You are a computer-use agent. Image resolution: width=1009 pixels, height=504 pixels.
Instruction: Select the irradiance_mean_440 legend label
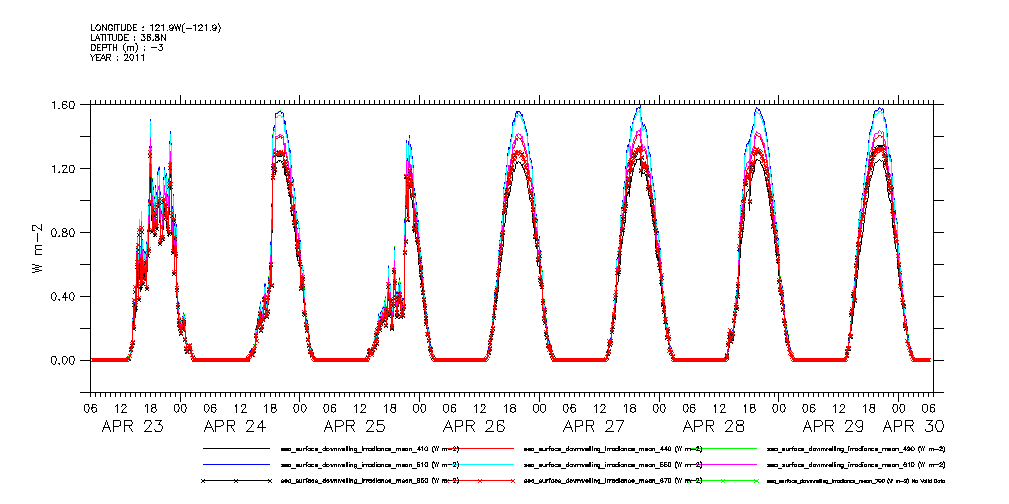tap(614, 449)
